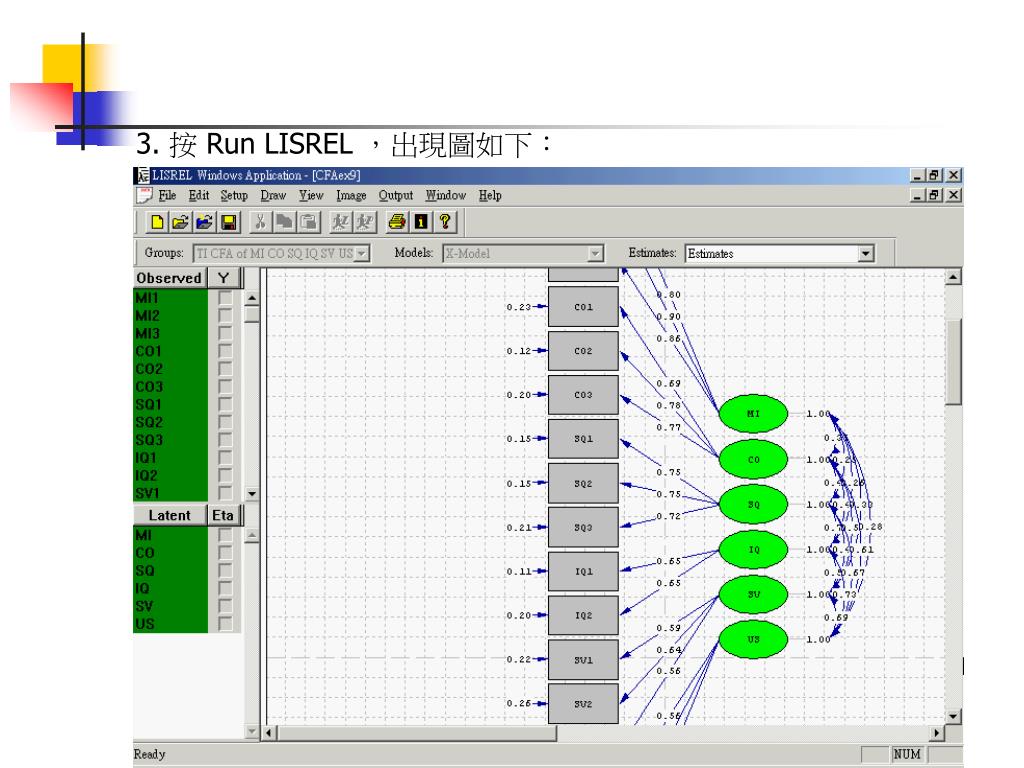Toggle the Y checkbox for CO2
Screen dimensions: 1024x768
click(225, 369)
